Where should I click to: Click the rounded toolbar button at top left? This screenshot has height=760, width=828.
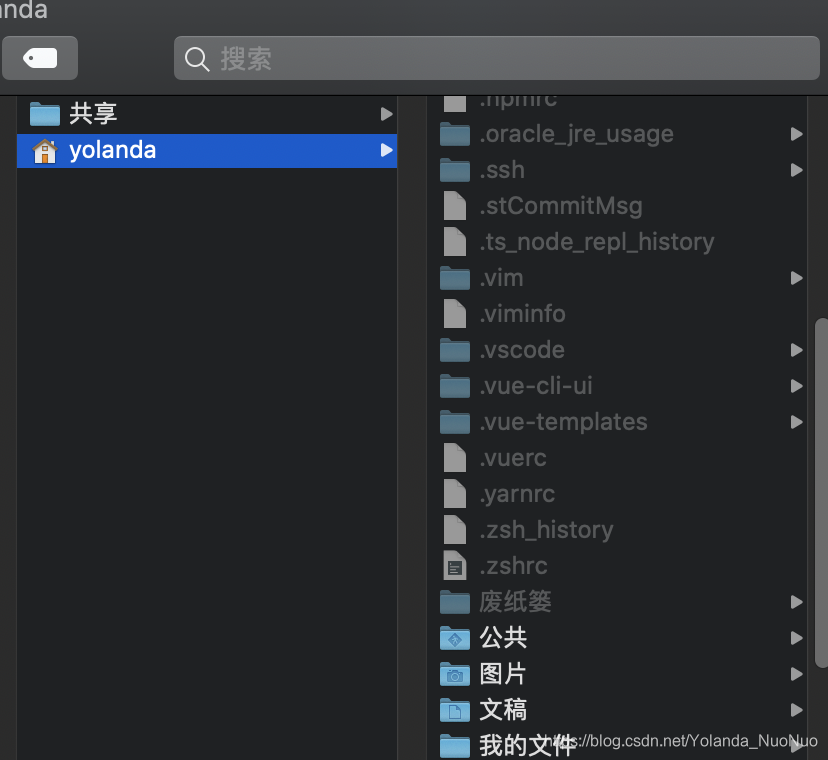pyautogui.click(x=40, y=58)
